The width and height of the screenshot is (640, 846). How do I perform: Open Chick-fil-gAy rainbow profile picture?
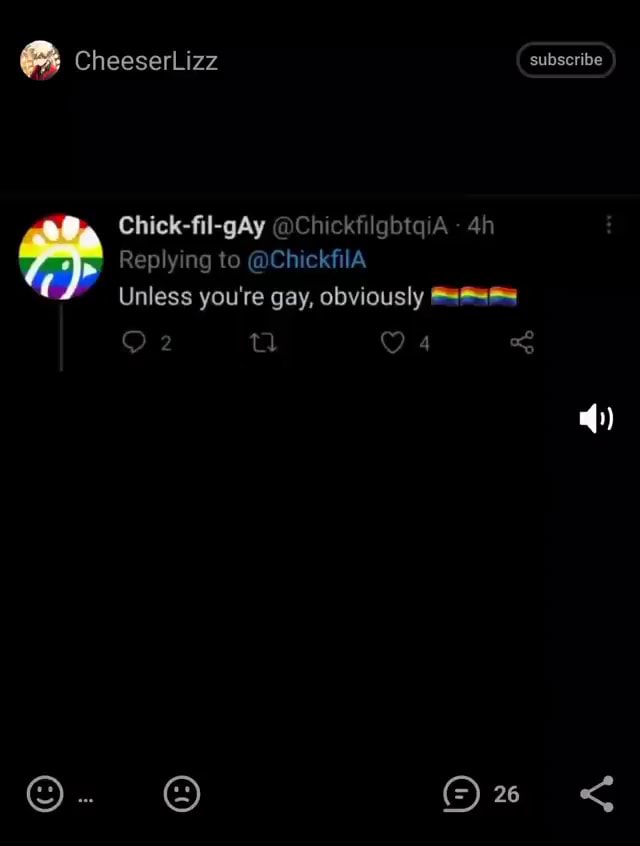click(60, 257)
